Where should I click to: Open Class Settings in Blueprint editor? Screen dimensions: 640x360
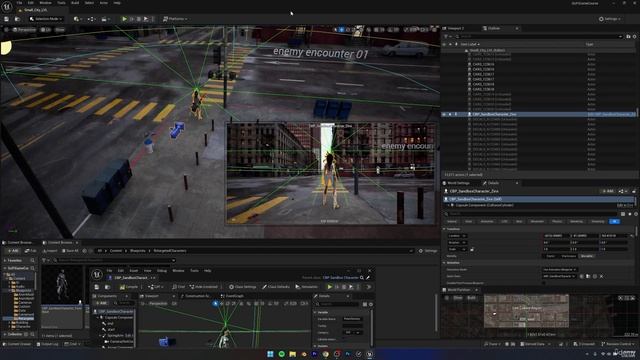[243, 287]
